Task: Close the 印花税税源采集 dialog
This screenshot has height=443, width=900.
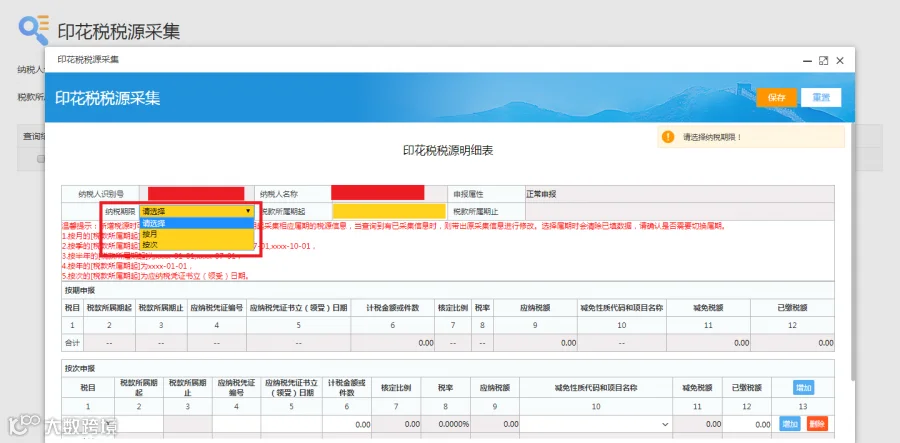Action: click(840, 60)
